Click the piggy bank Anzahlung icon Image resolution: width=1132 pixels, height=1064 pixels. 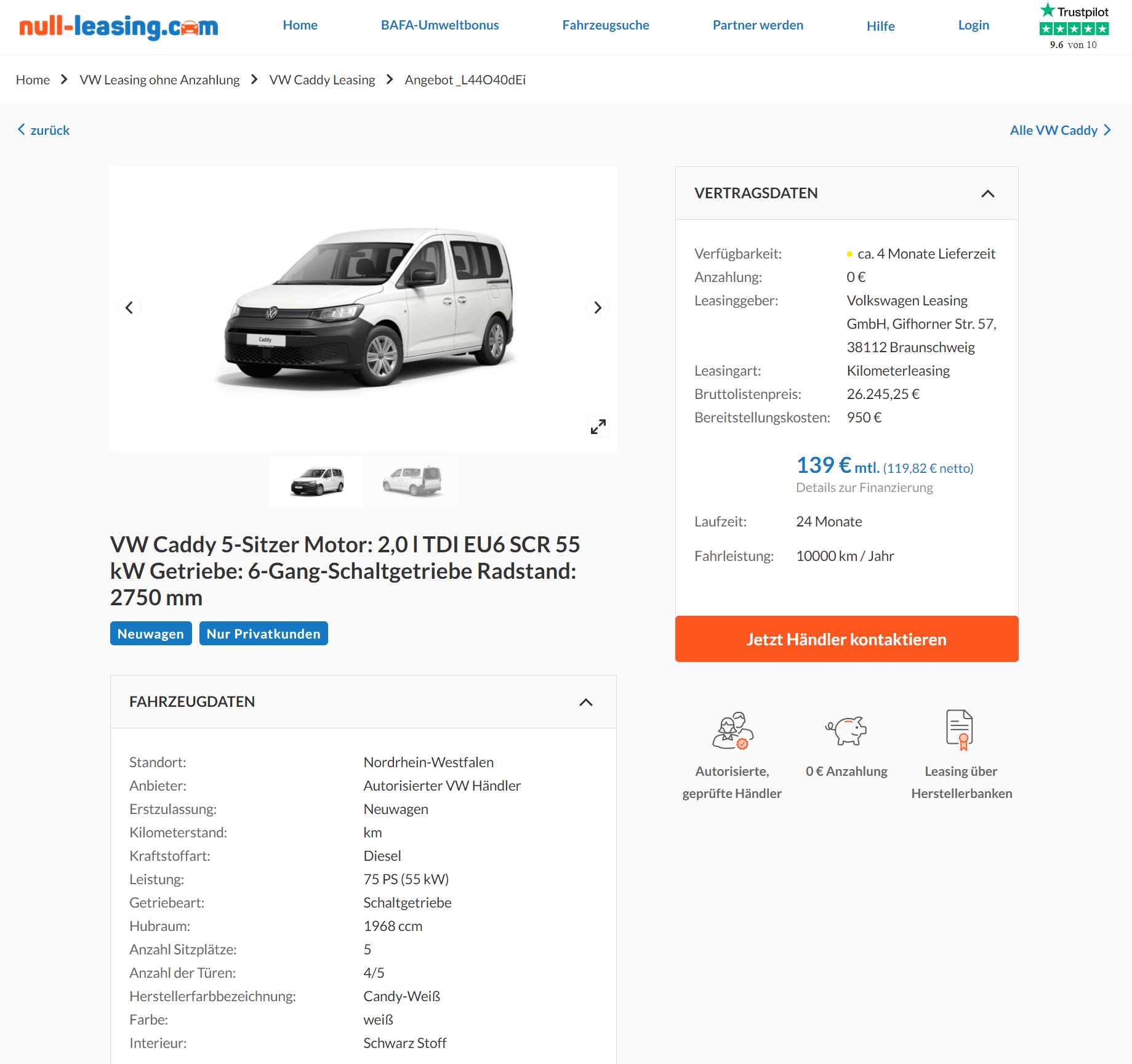coord(846,730)
